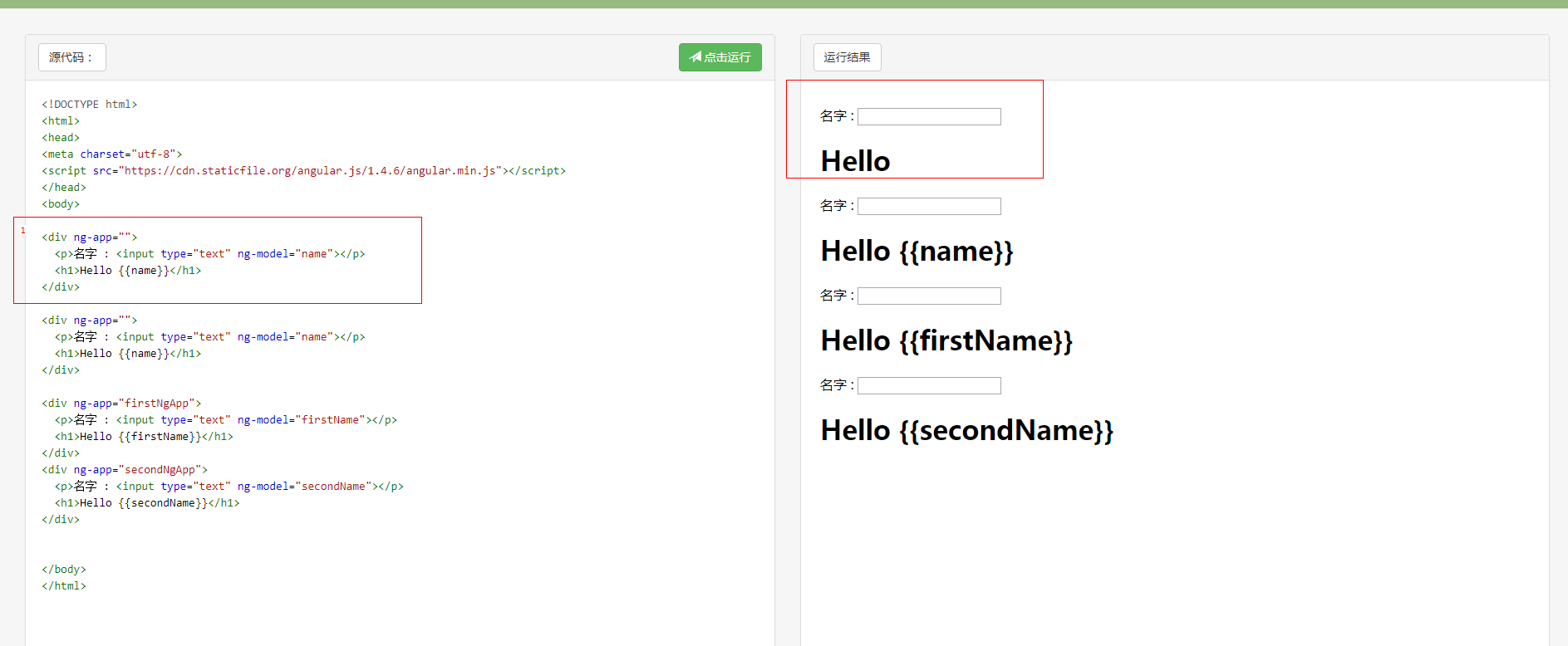
Task: Click the div ng-app="secondNgApp" code line
Action: [x=125, y=470]
